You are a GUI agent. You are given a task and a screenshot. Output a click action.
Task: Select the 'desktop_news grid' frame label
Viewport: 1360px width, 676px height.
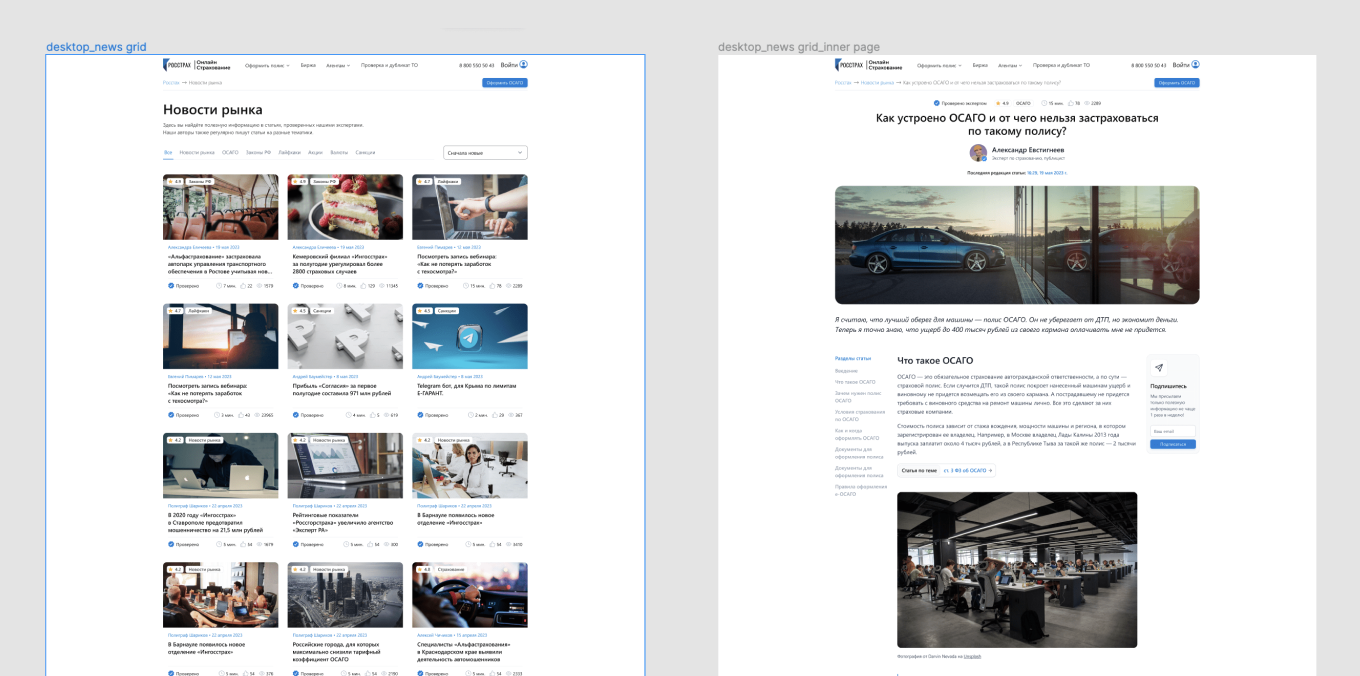click(96, 47)
